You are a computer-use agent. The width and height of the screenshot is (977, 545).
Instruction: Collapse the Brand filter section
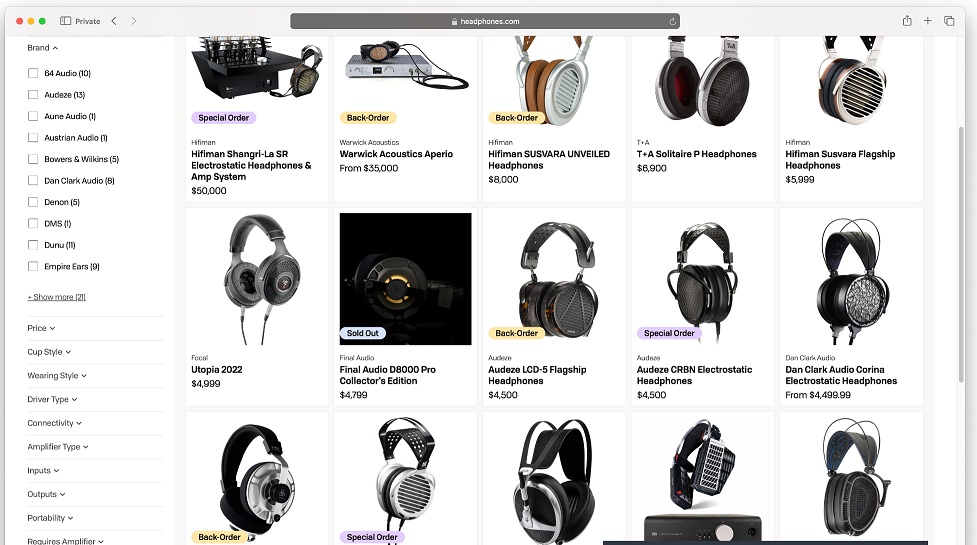(42, 48)
